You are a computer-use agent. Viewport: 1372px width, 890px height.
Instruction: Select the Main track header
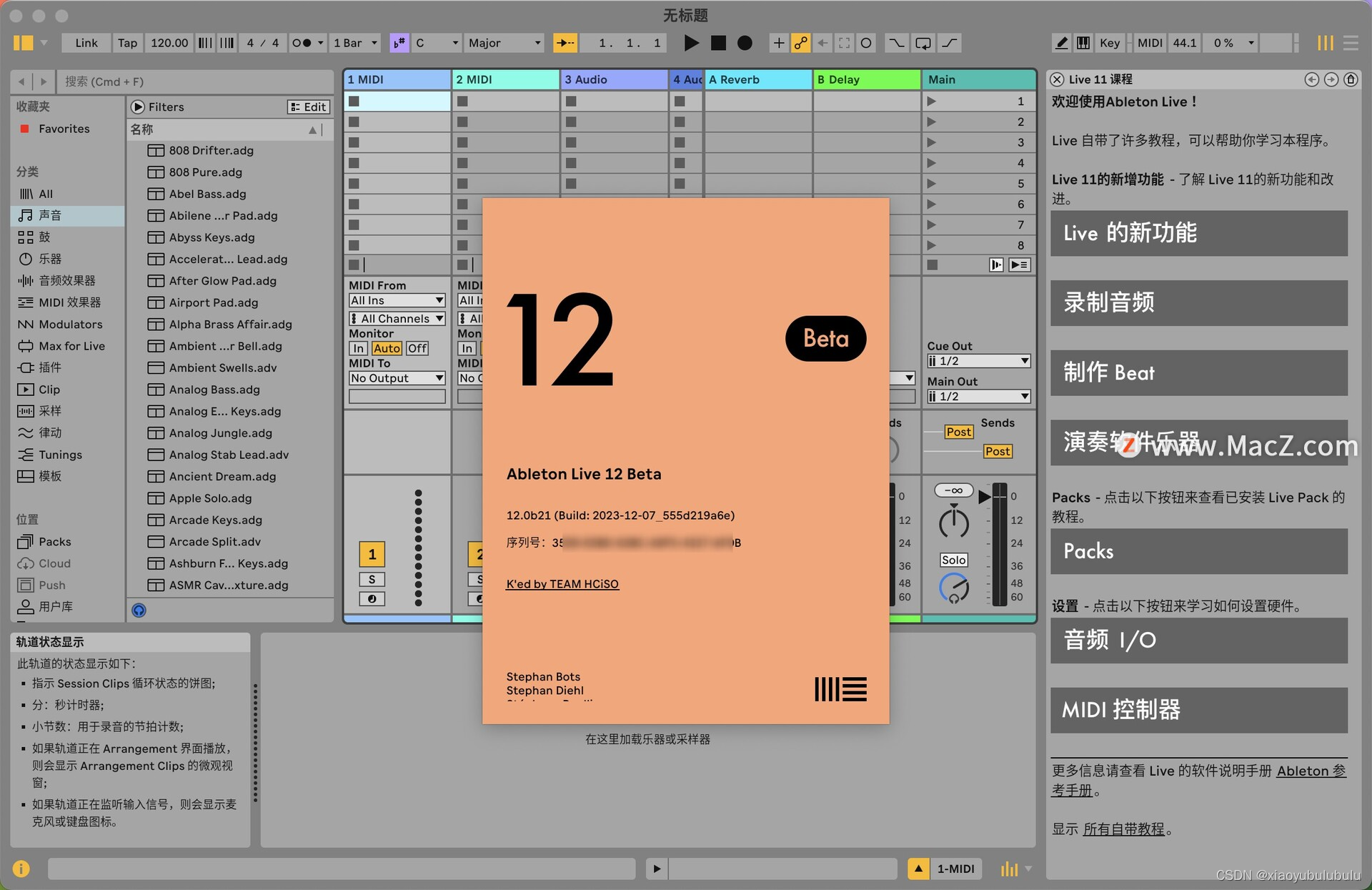979,79
